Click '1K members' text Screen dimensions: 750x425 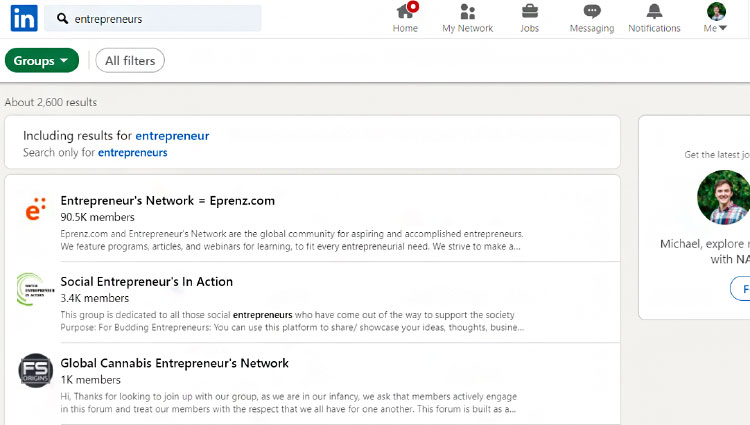click(x=90, y=380)
